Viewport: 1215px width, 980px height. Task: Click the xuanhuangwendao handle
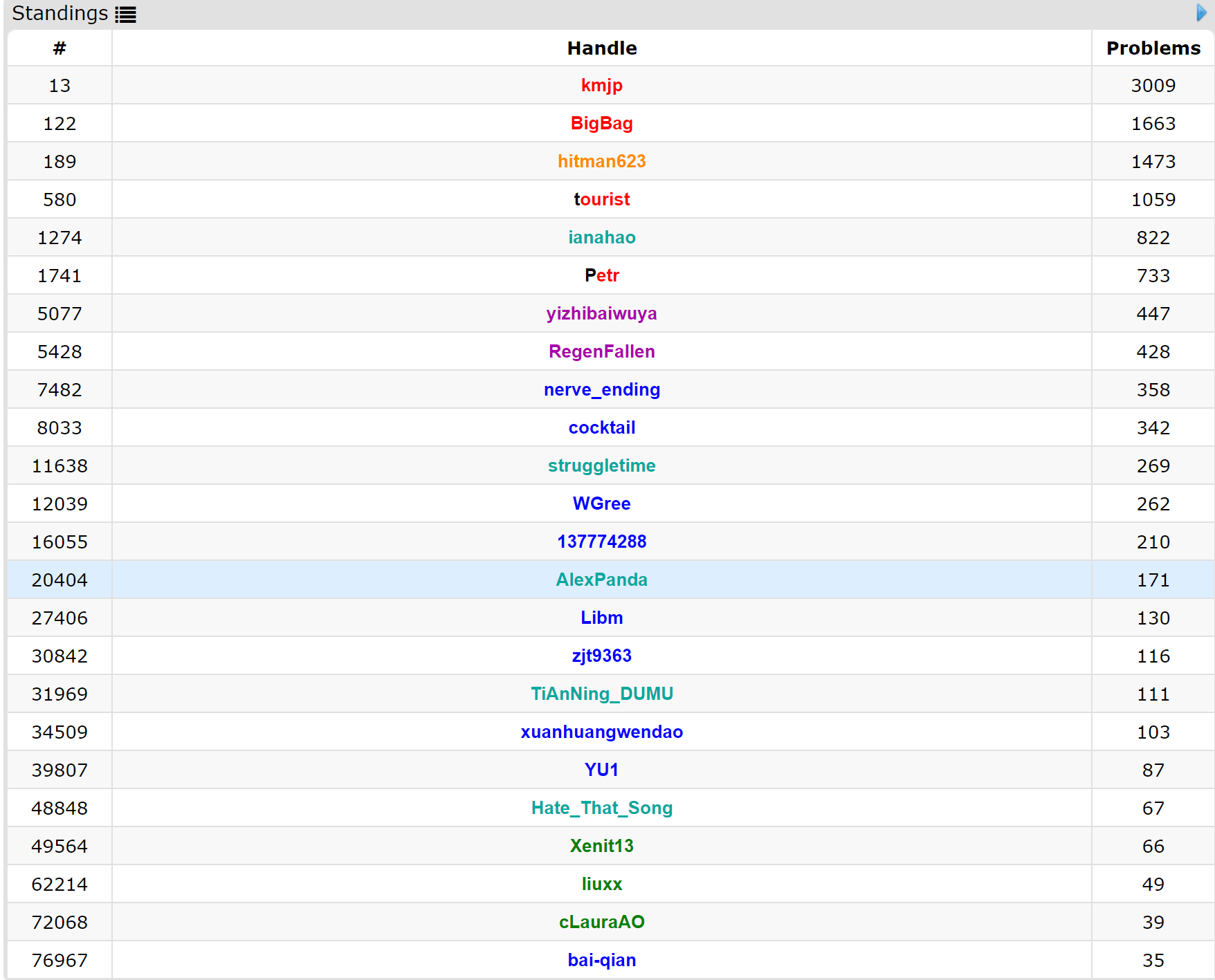601,732
